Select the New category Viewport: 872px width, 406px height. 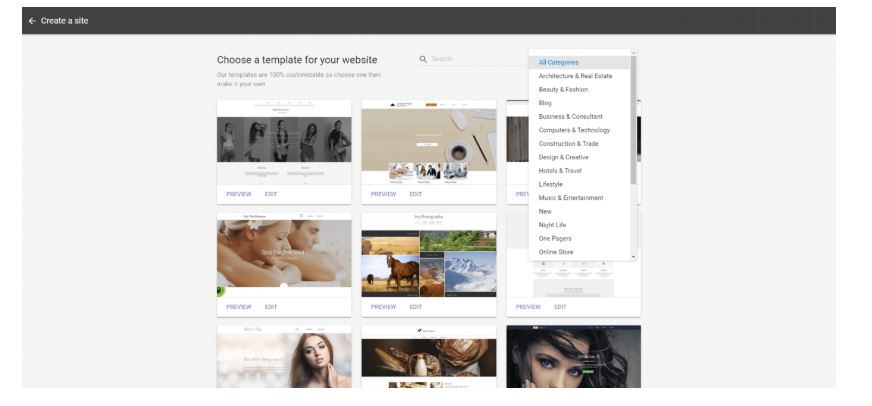pos(579,211)
